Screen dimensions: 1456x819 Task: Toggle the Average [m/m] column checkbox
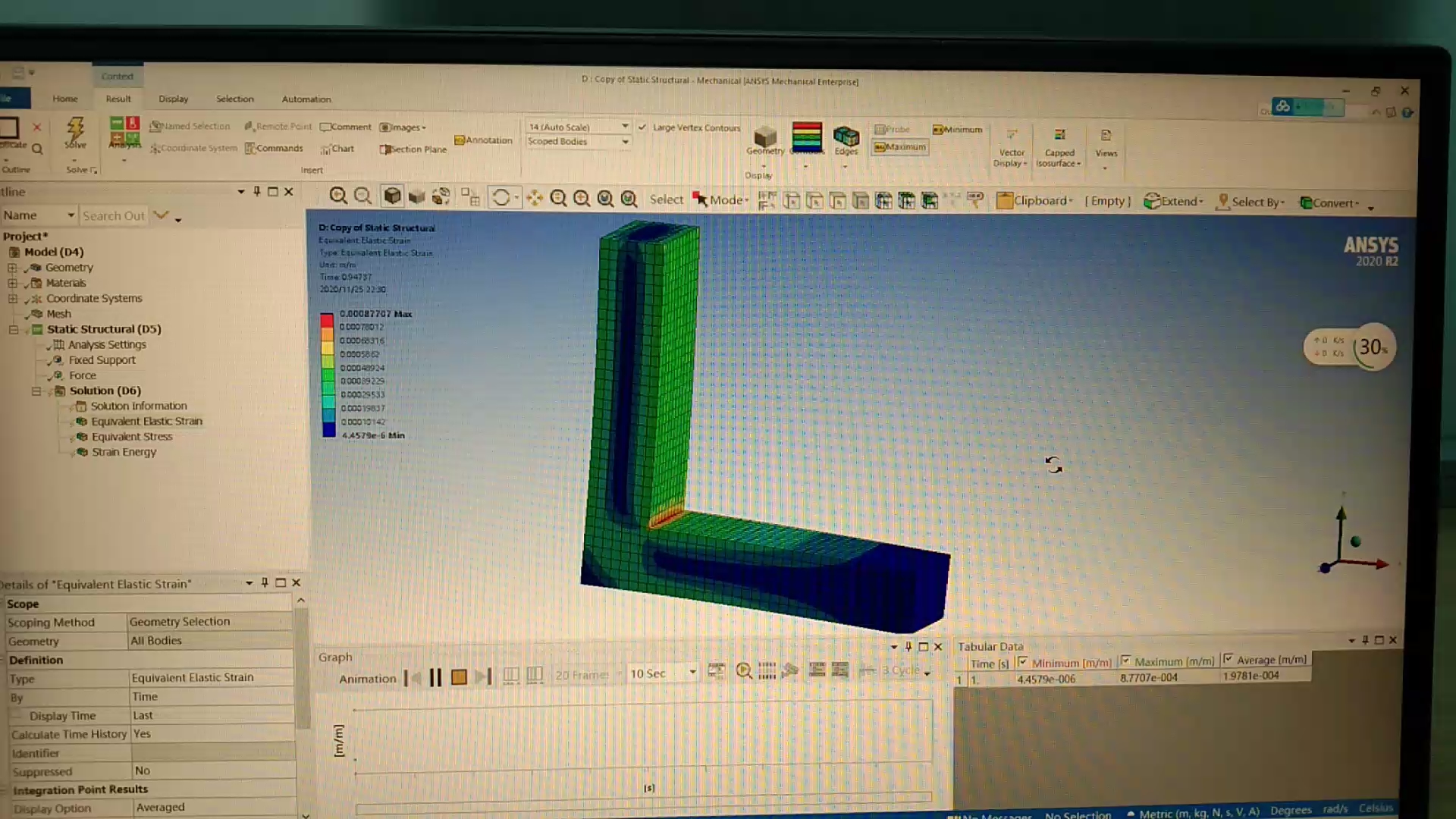[1228, 659]
